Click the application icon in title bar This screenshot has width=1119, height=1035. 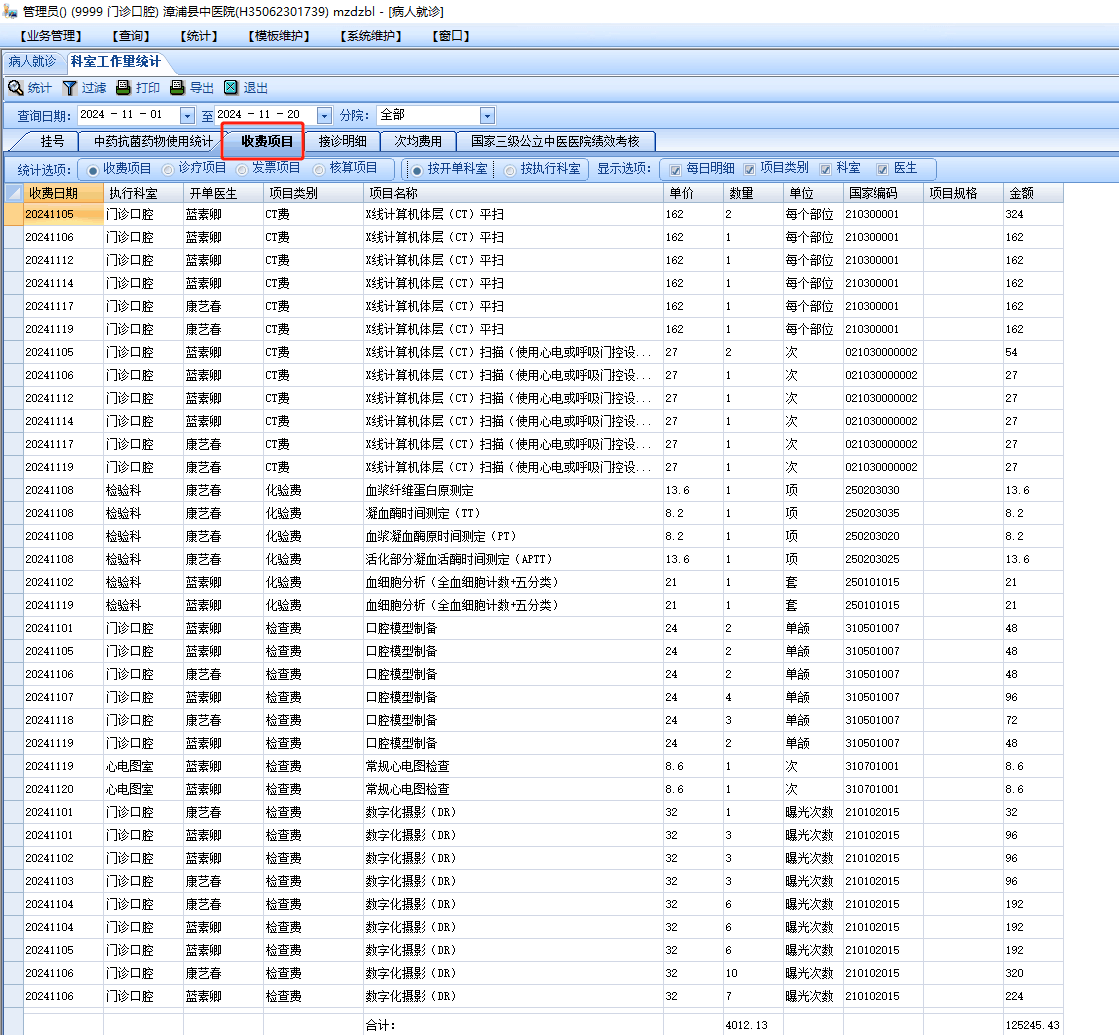pos(9,11)
